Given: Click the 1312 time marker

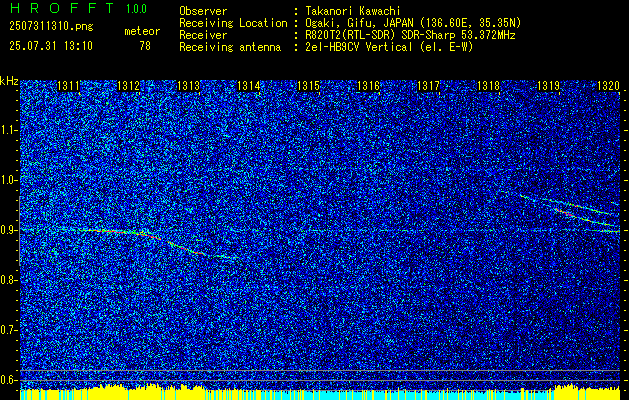Looking at the screenshot, I should coord(128,86).
